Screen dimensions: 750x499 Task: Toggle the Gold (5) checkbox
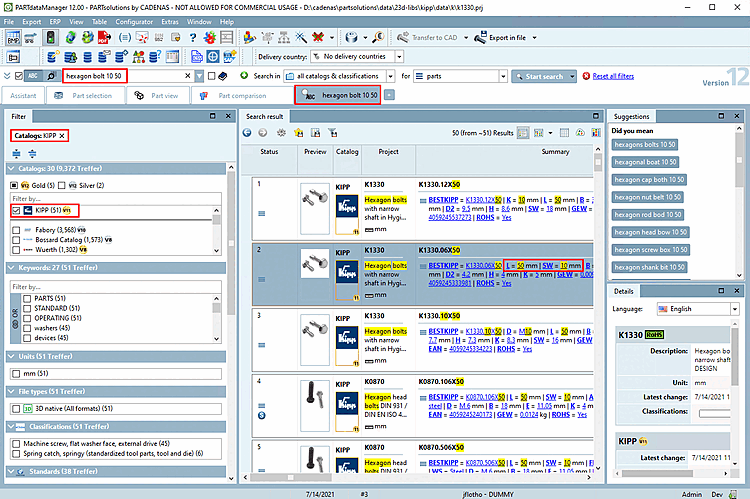point(14,185)
